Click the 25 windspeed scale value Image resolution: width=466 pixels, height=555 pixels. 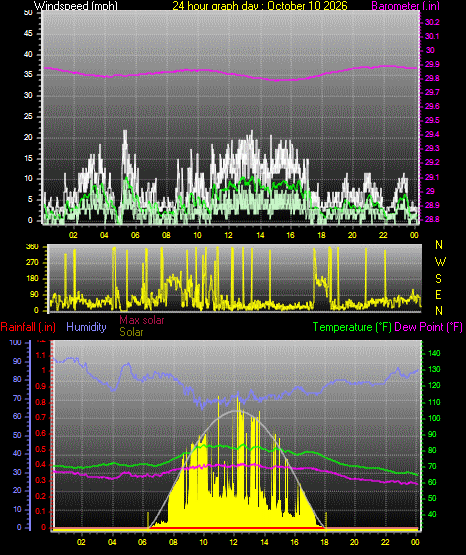pyautogui.click(x=28, y=116)
